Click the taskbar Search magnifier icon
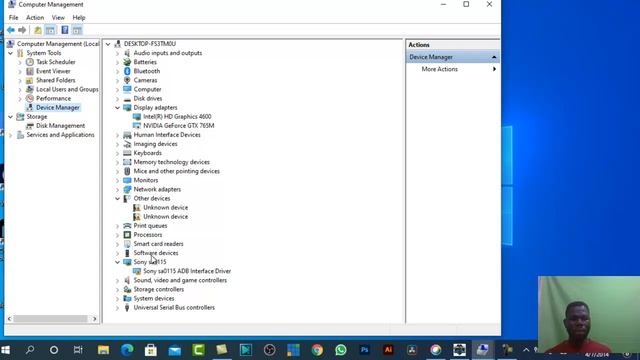640x360 pixels. (30, 350)
